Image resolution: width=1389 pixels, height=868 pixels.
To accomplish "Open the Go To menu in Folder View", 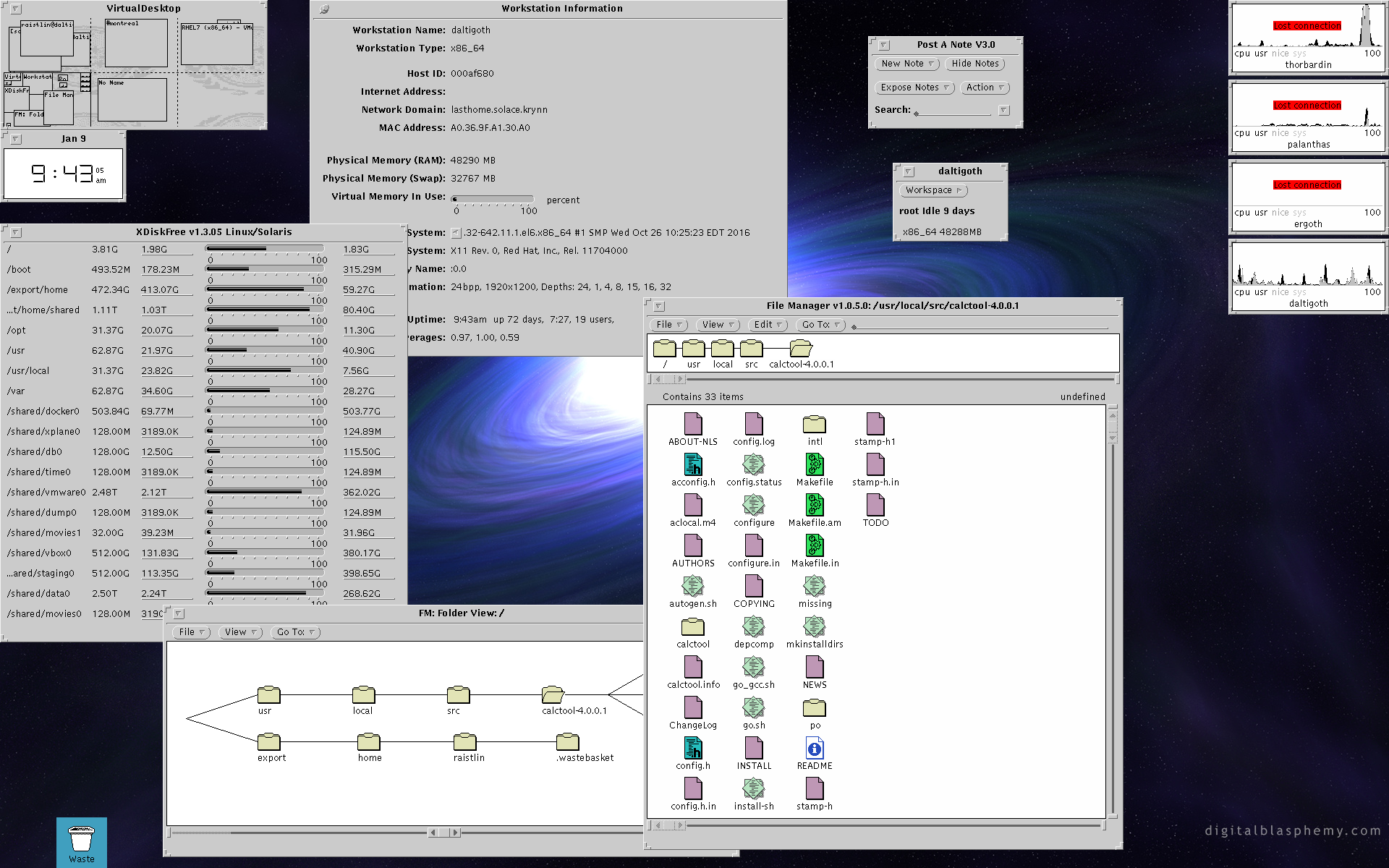I will point(295,632).
